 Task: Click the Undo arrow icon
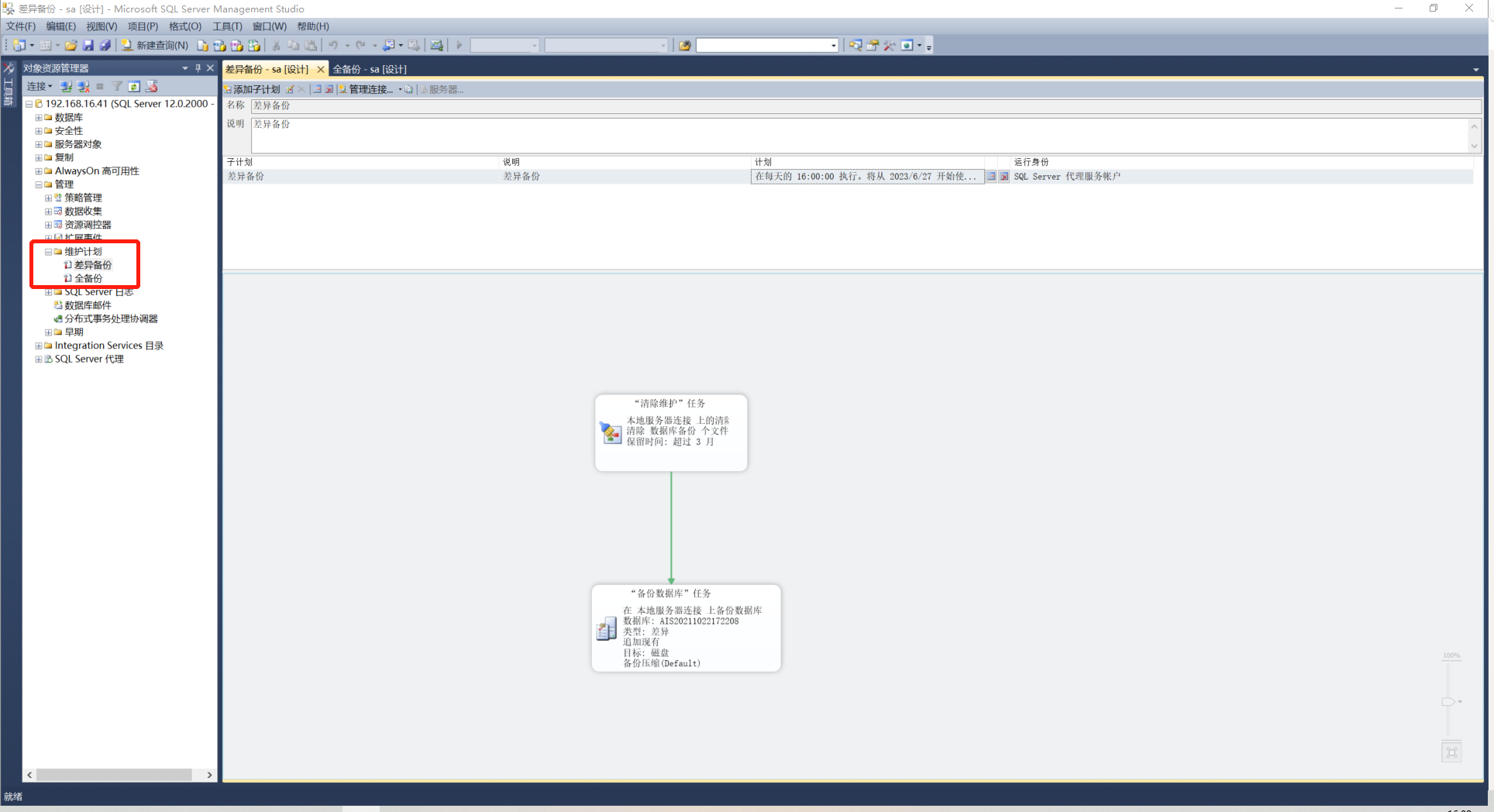click(333, 46)
